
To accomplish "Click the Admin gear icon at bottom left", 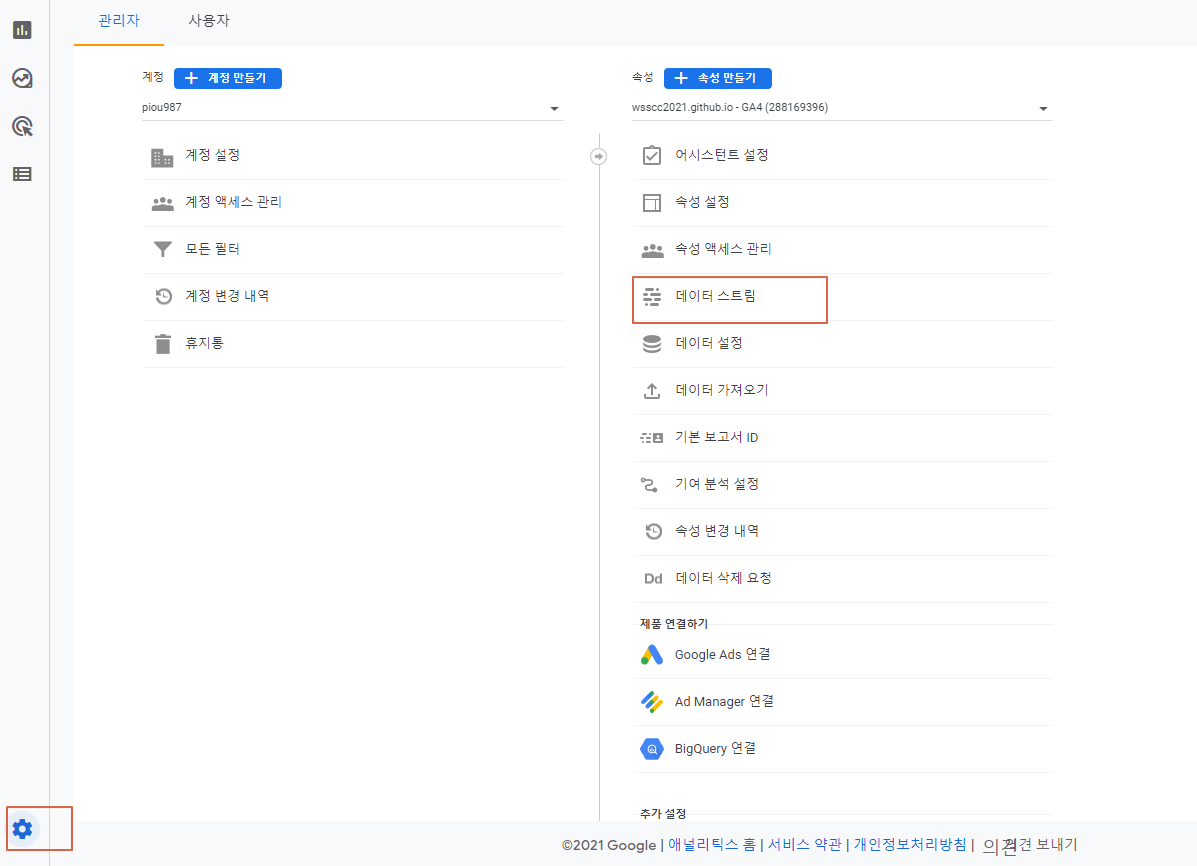I will point(23,828).
